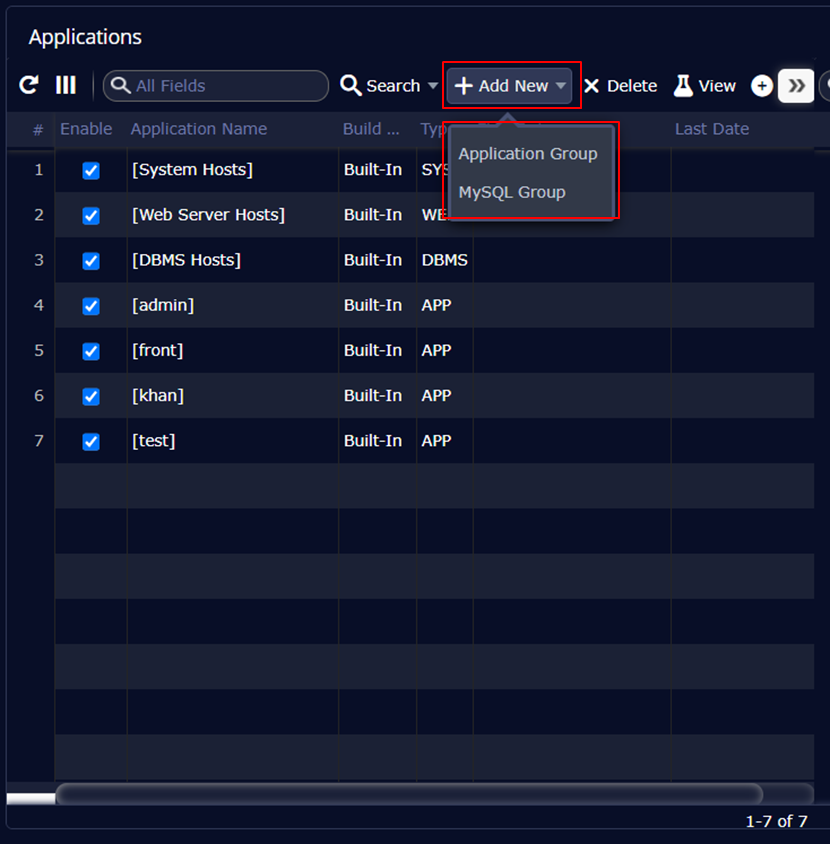Viewport: 830px width, 844px height.
Task: Click the Delete X icon
Action: click(x=591, y=86)
